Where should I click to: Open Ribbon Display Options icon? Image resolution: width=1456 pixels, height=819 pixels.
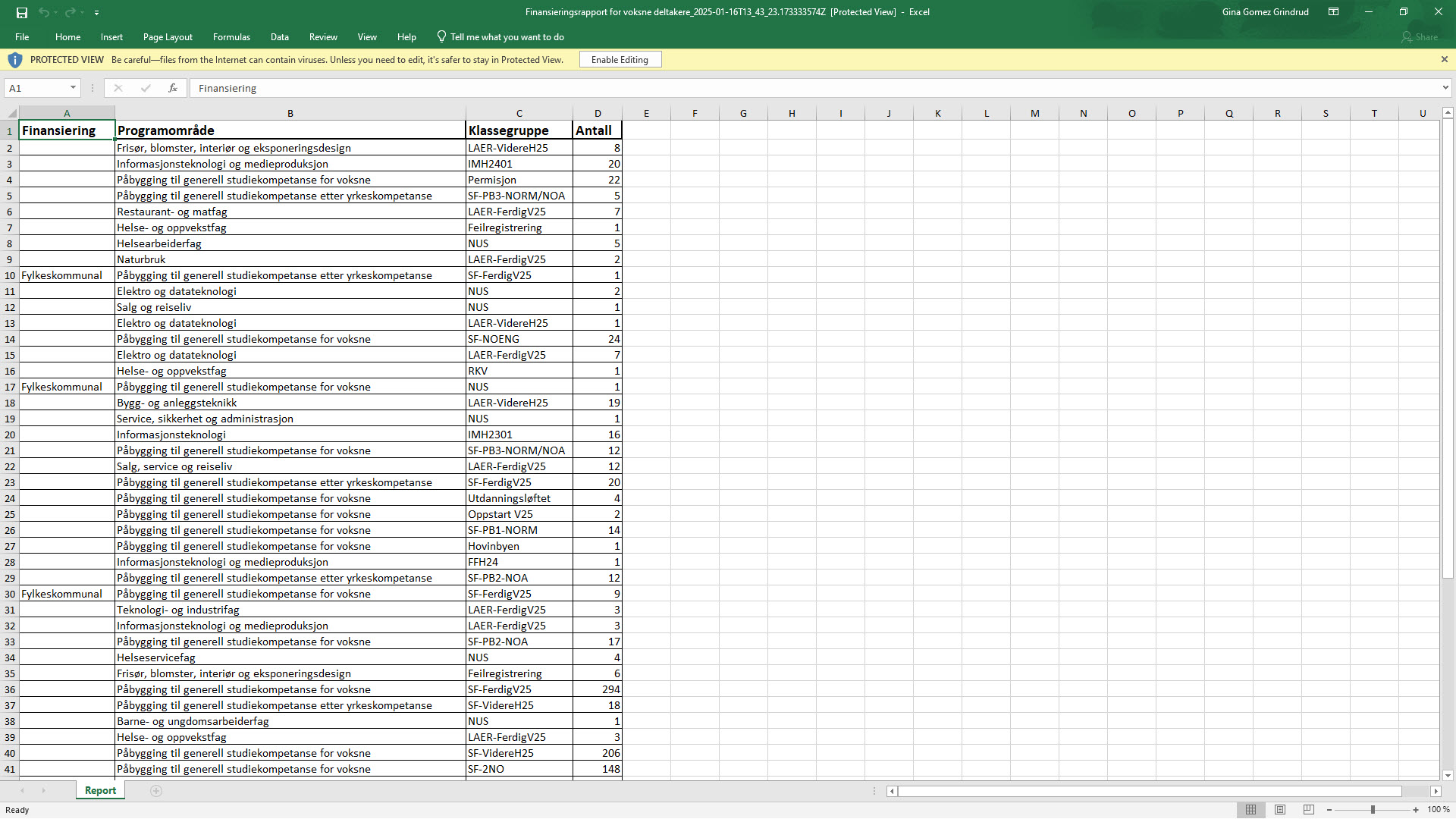point(1333,12)
